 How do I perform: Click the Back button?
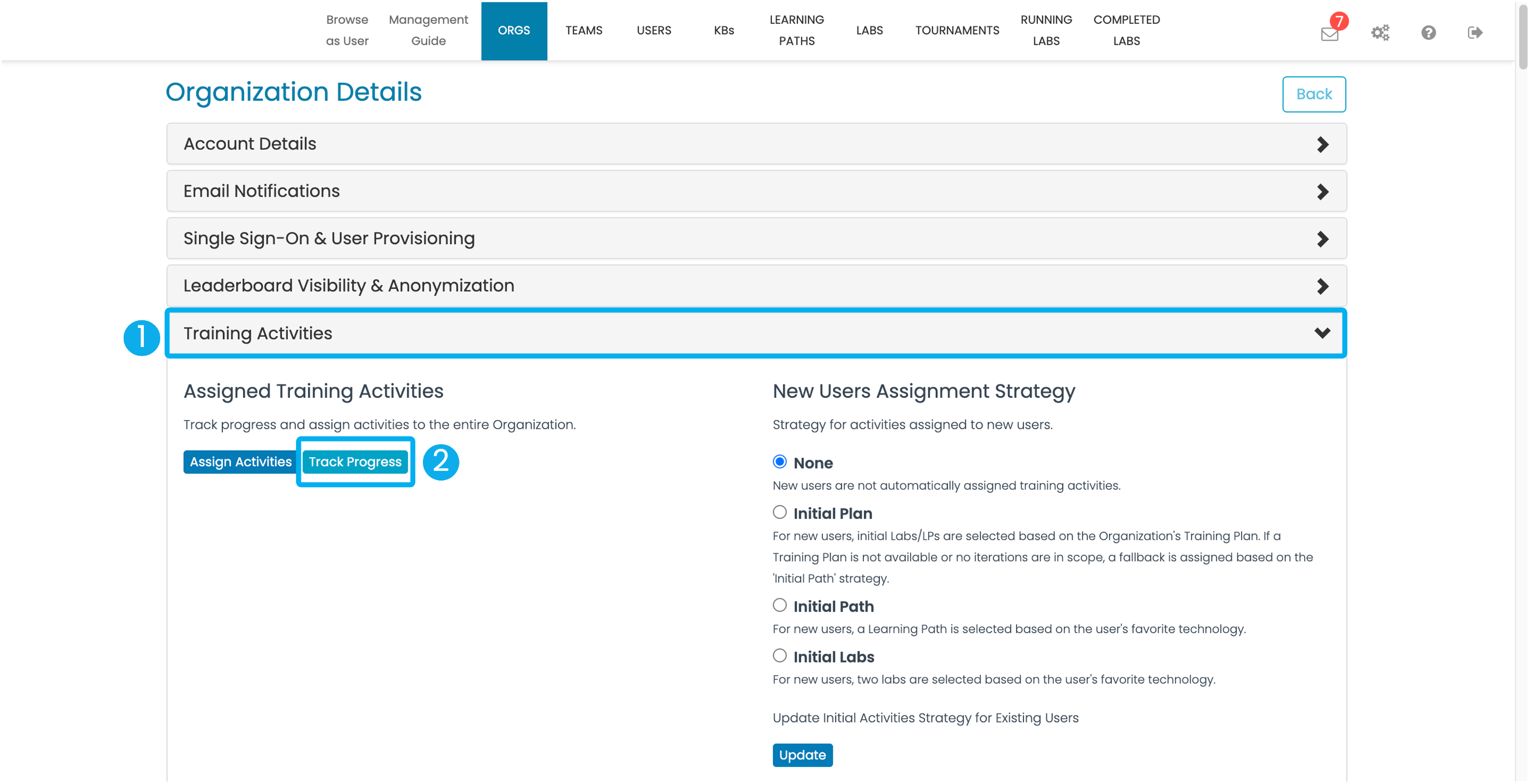(x=1314, y=94)
